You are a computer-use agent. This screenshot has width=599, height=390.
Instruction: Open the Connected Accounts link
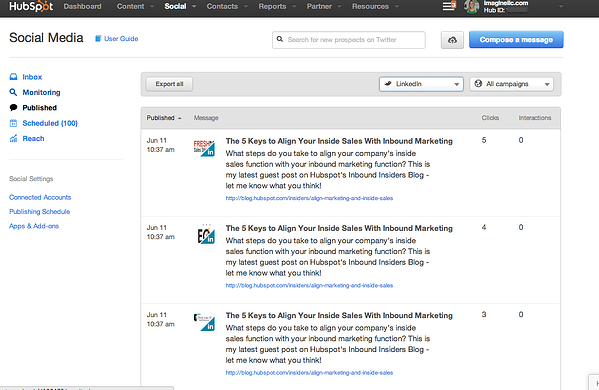40,197
